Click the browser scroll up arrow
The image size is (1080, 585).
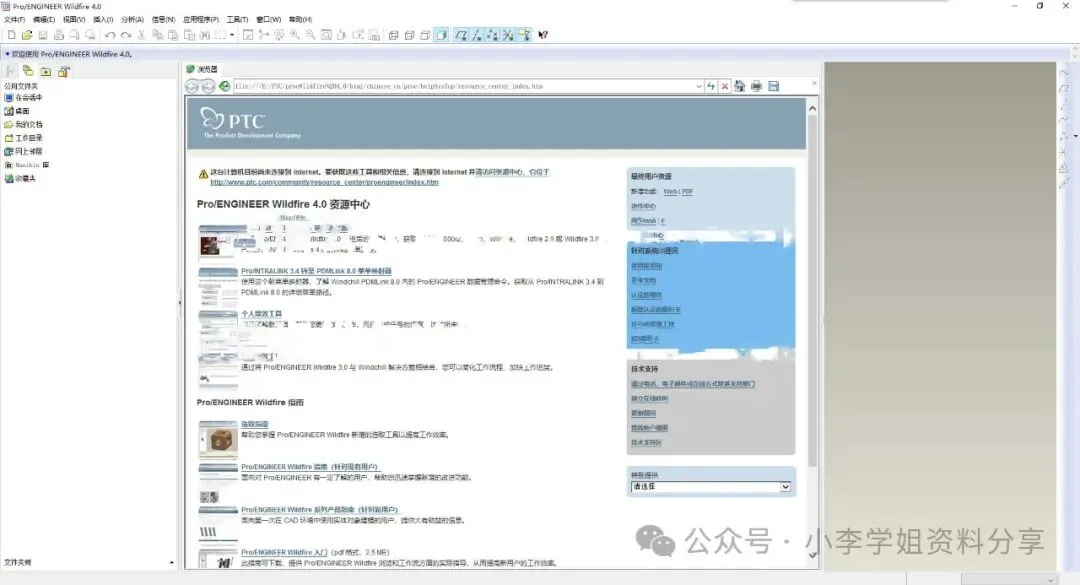point(812,109)
